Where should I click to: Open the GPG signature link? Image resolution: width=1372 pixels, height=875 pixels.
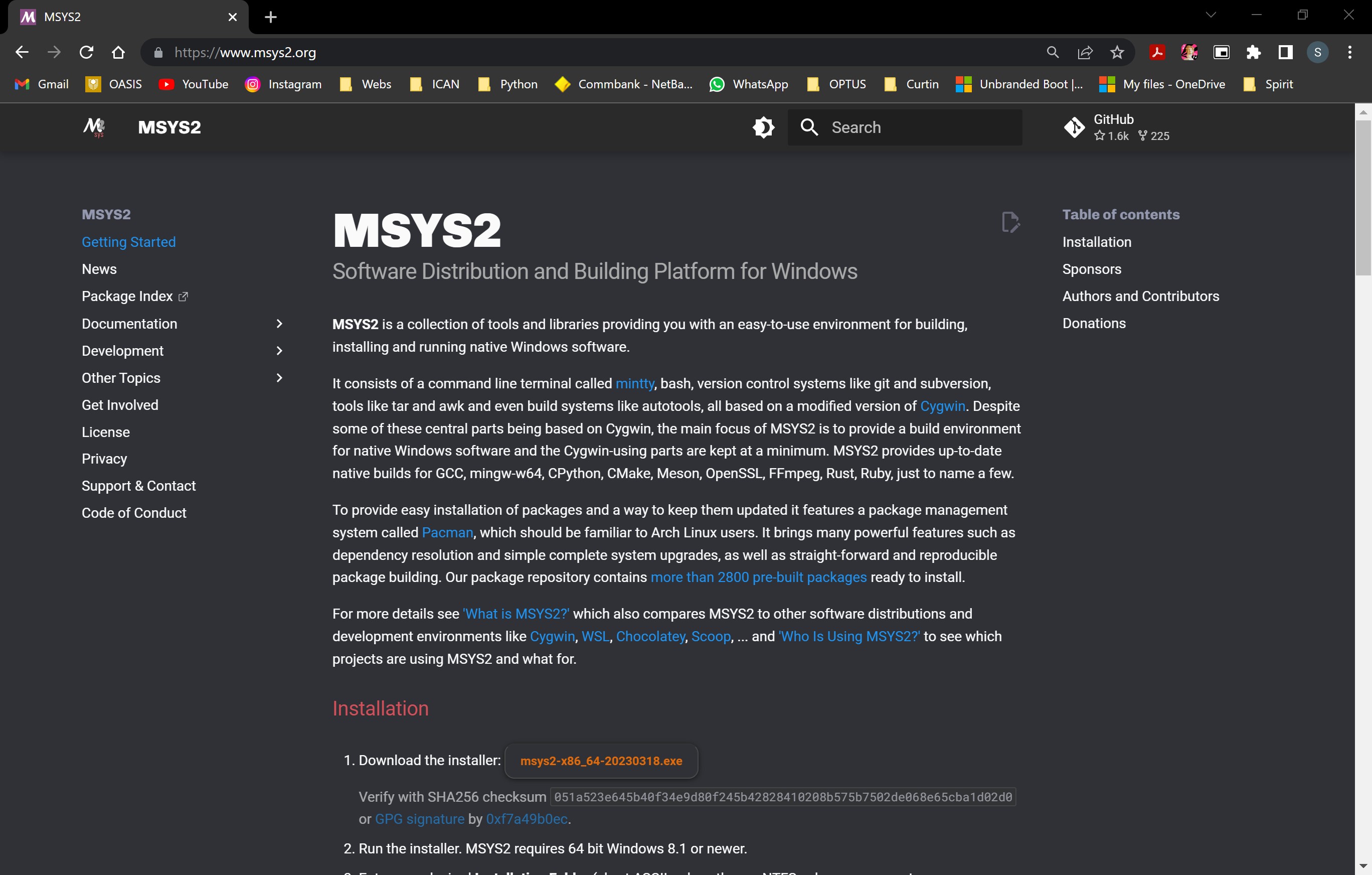click(419, 819)
